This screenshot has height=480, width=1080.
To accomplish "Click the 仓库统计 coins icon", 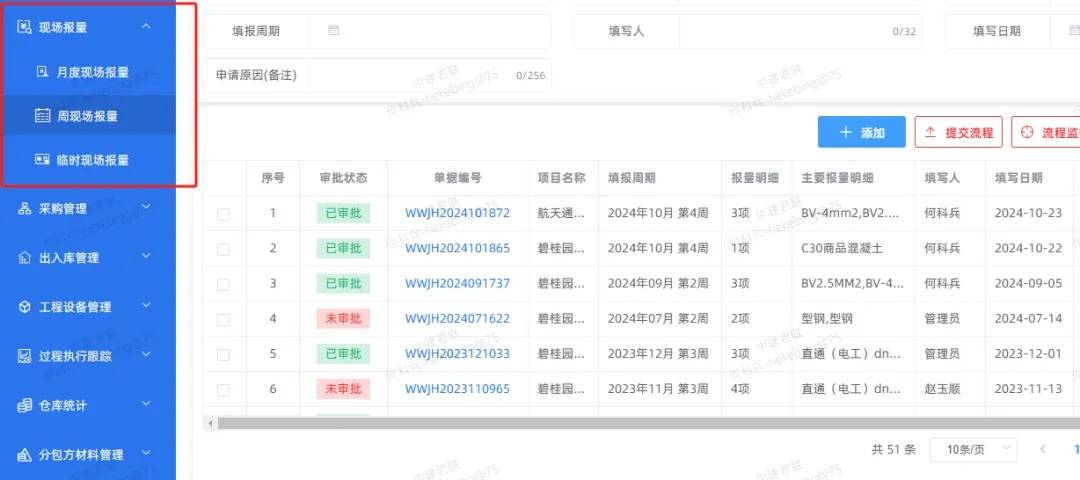I will (x=24, y=406).
